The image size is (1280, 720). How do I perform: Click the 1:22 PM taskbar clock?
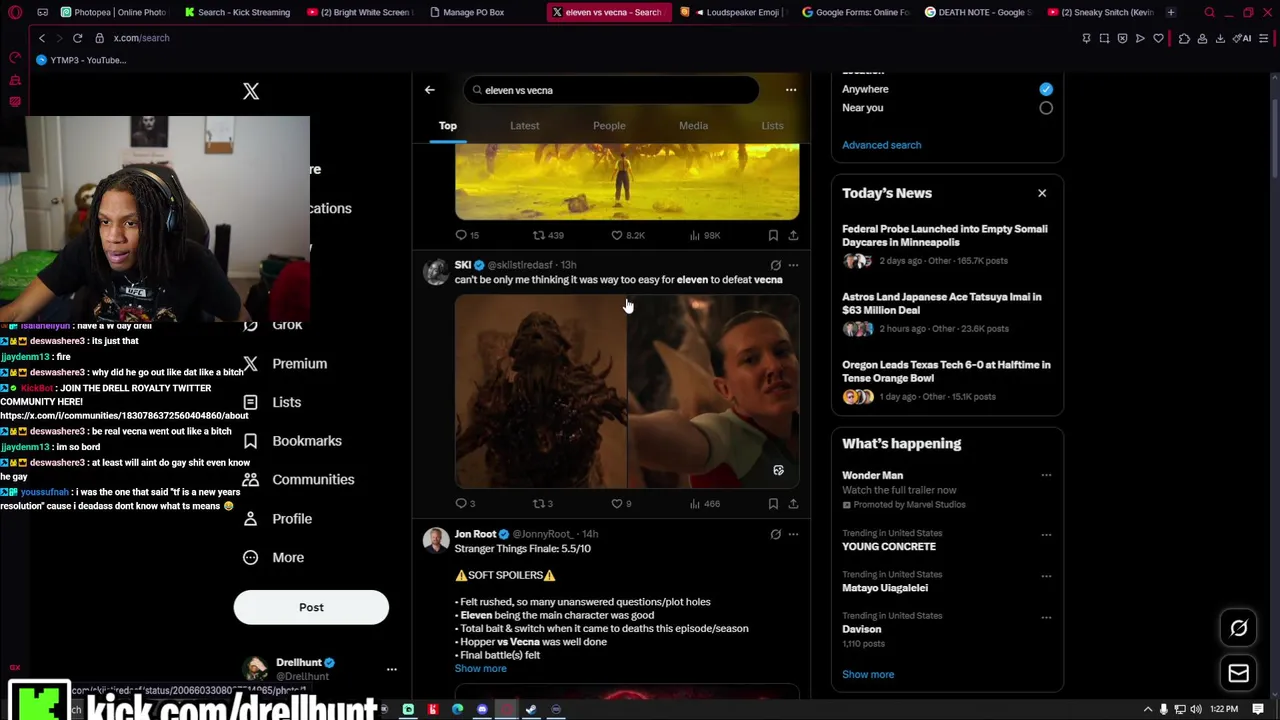coord(1223,709)
